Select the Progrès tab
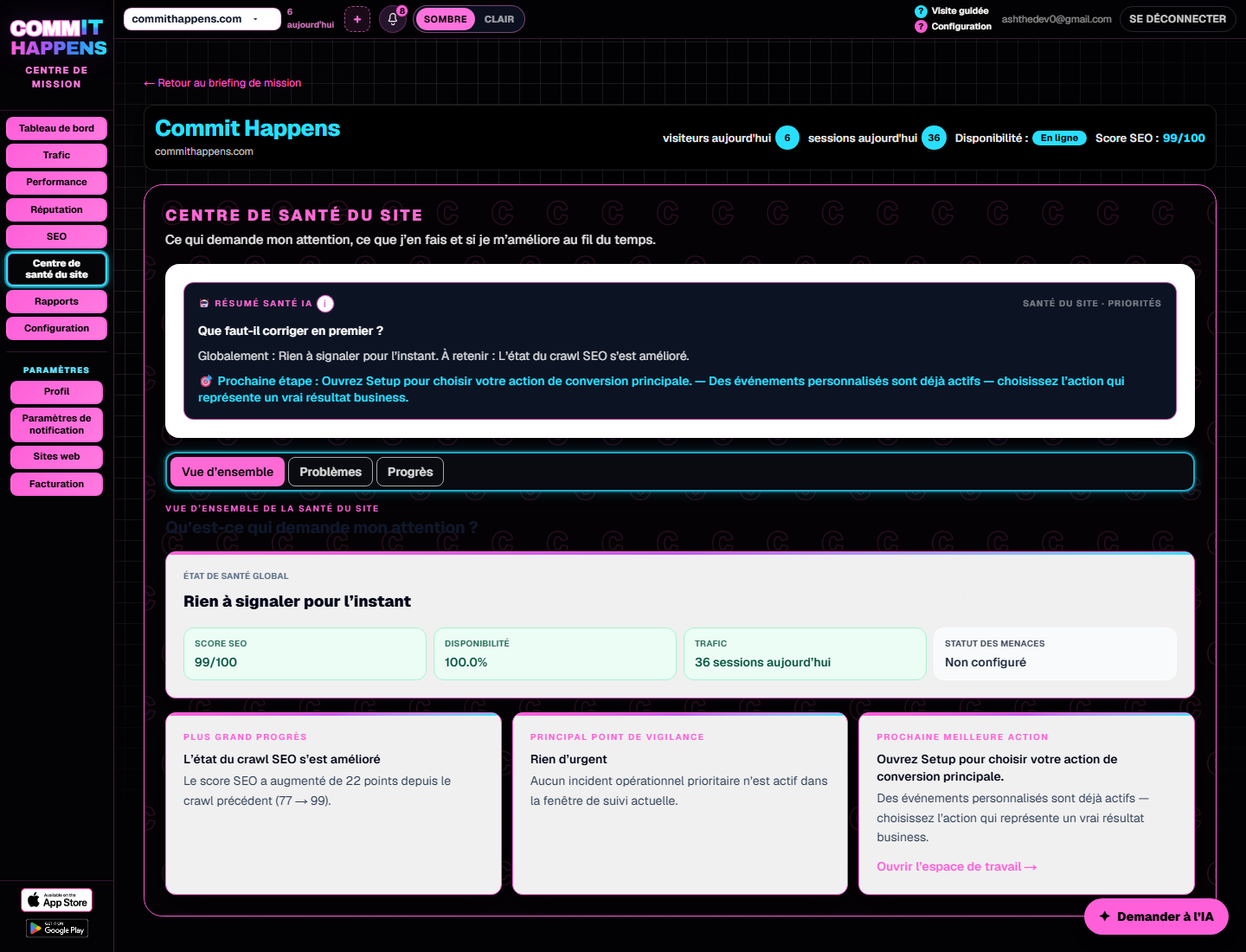This screenshot has height=952, width=1246. coord(410,472)
